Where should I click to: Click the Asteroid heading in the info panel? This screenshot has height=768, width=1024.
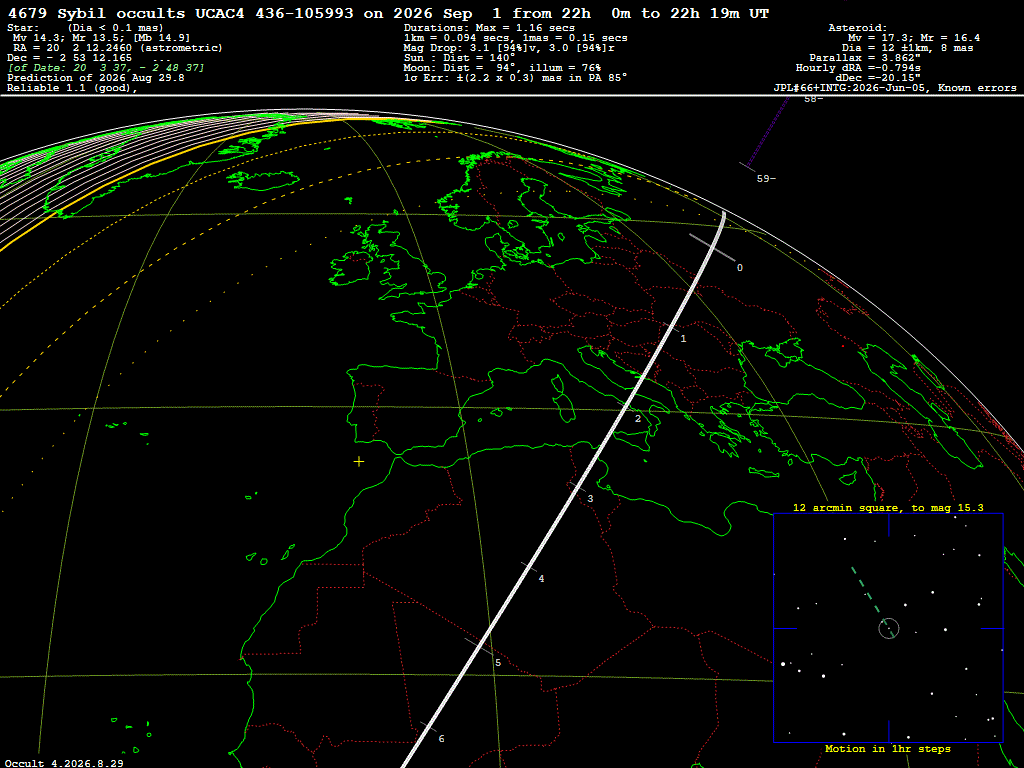click(x=857, y=28)
